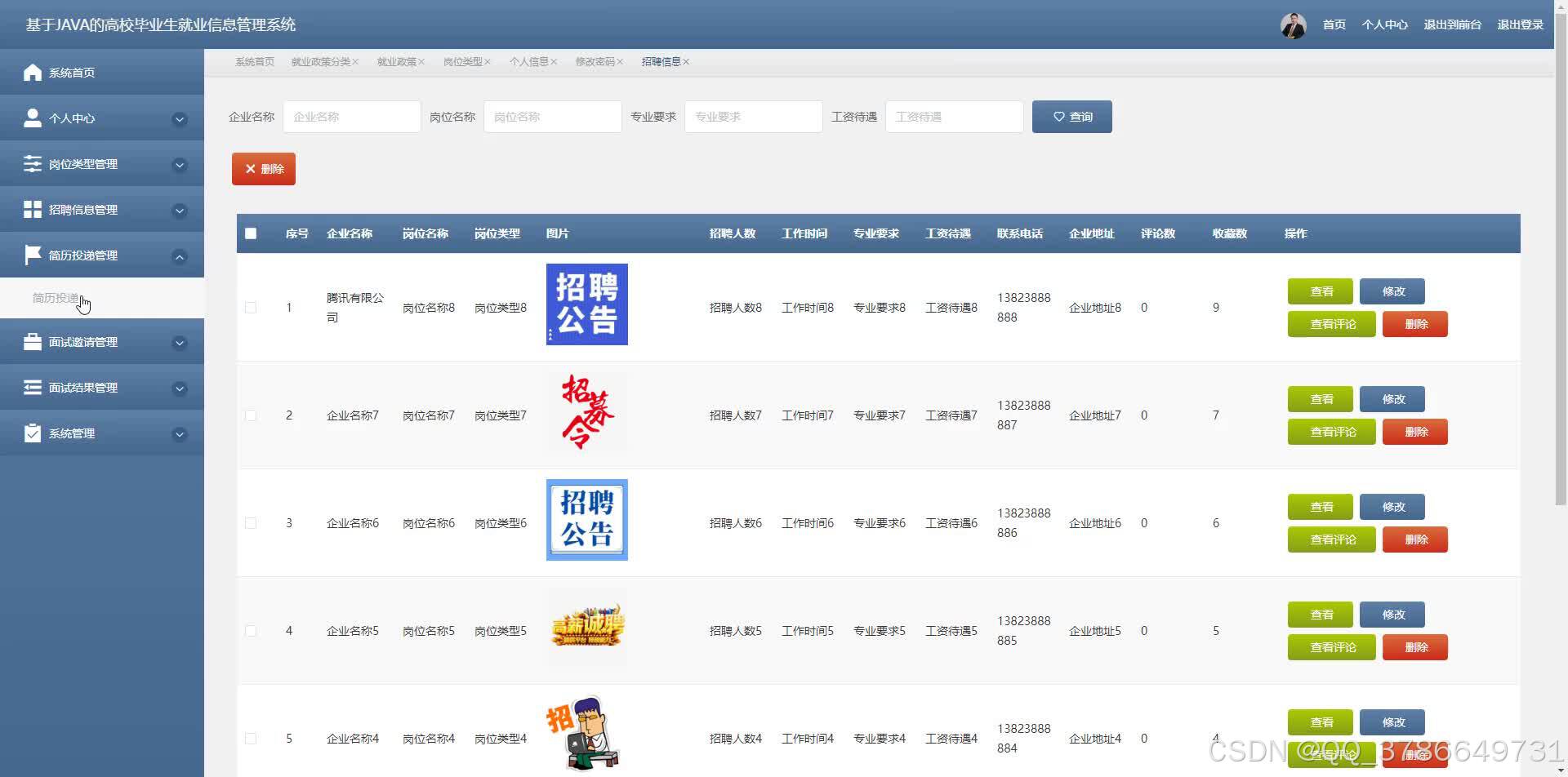This screenshot has width=1568, height=777.
Task: Click the 查询 search button
Action: 1071,117
